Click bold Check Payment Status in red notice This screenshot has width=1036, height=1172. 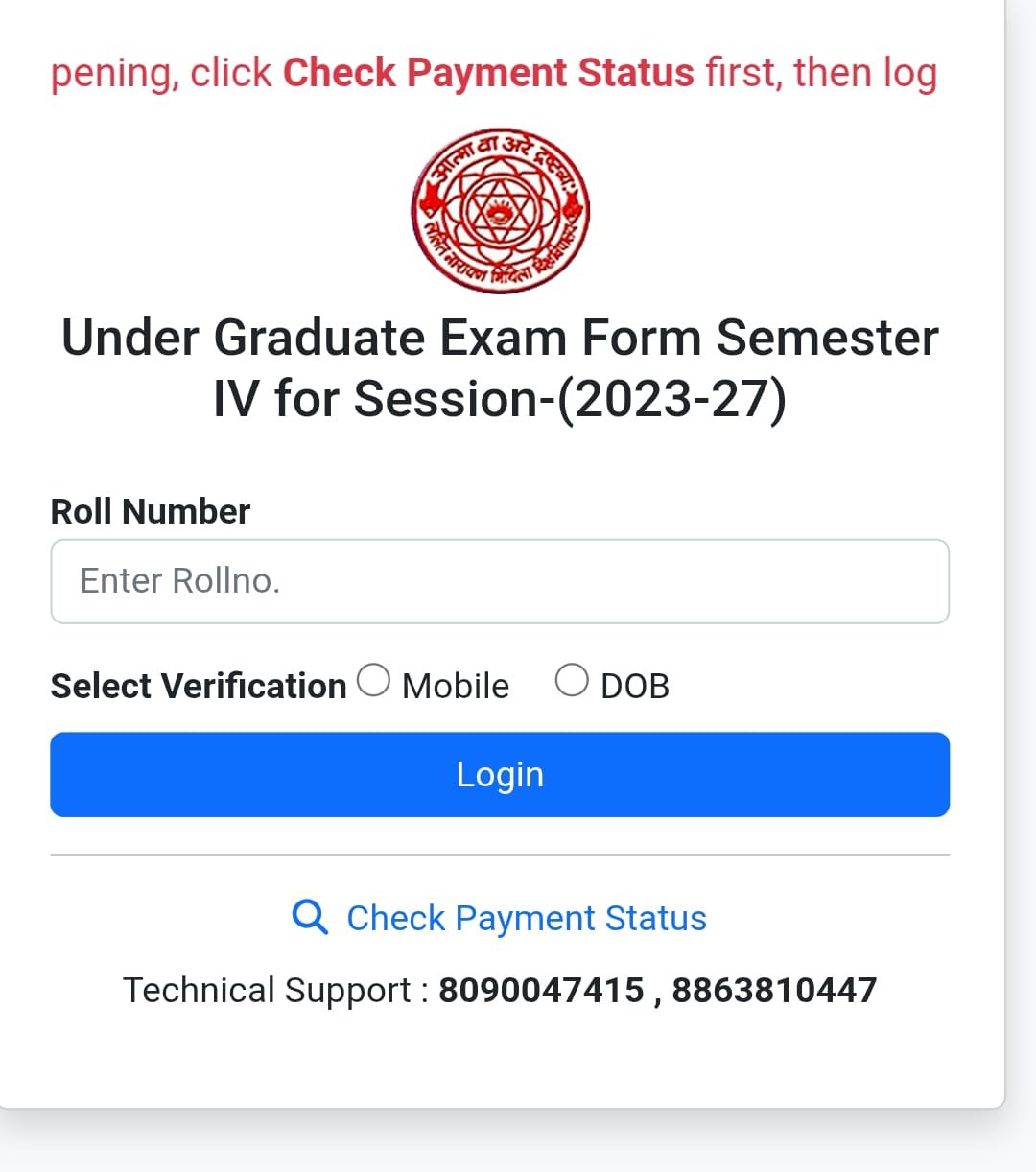coord(488,73)
